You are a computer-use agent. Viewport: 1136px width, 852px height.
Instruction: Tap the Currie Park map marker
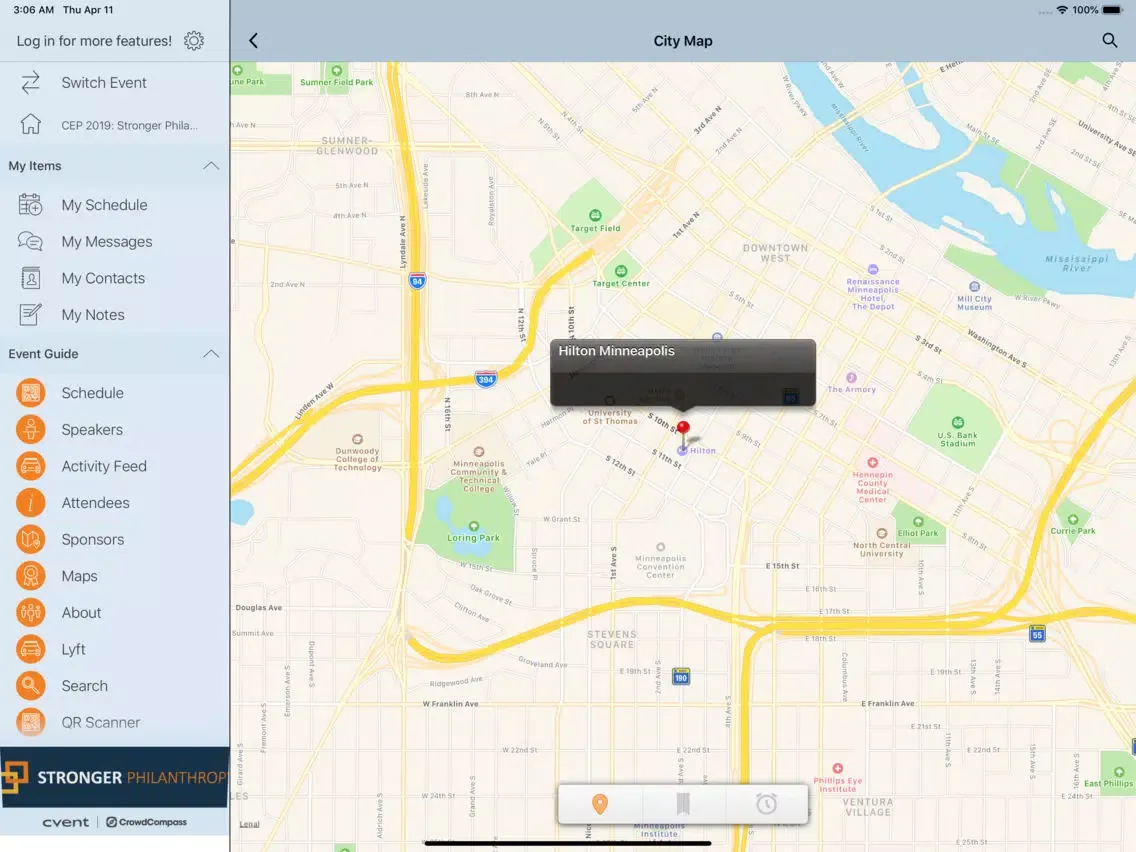point(1073,519)
